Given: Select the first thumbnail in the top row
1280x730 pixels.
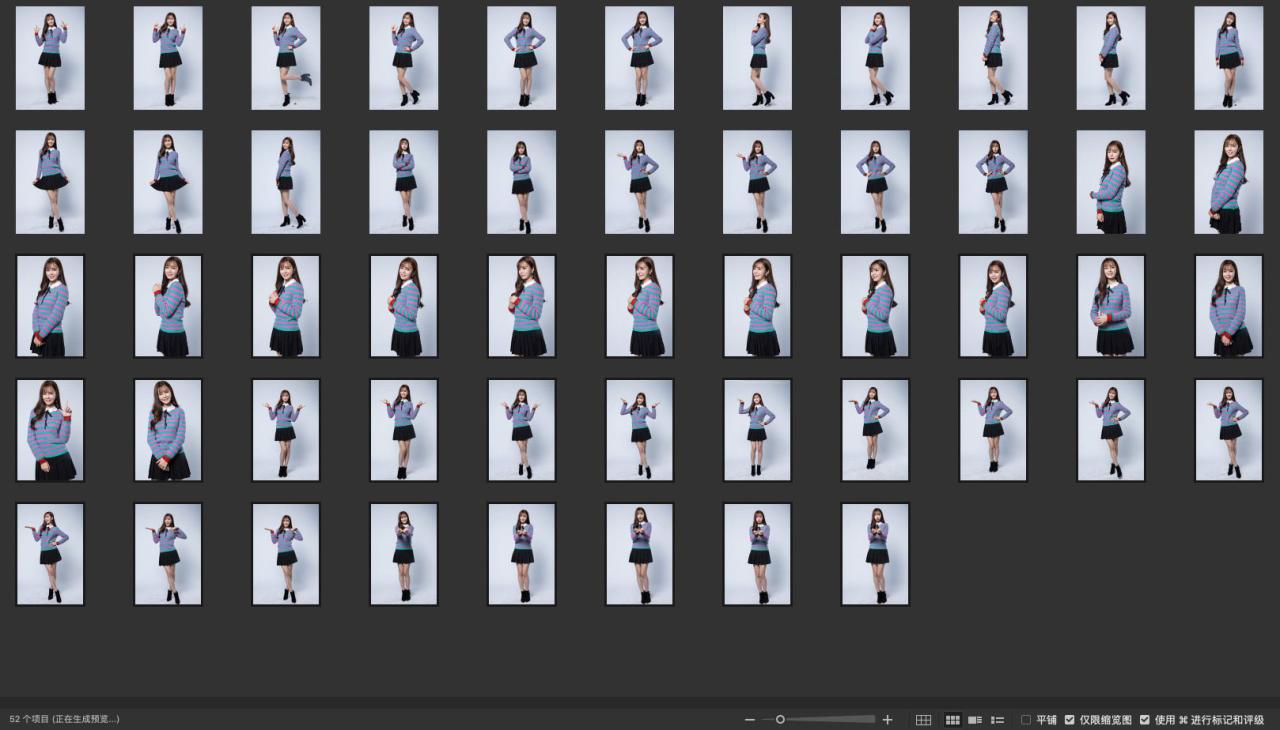Looking at the screenshot, I should (50, 58).
